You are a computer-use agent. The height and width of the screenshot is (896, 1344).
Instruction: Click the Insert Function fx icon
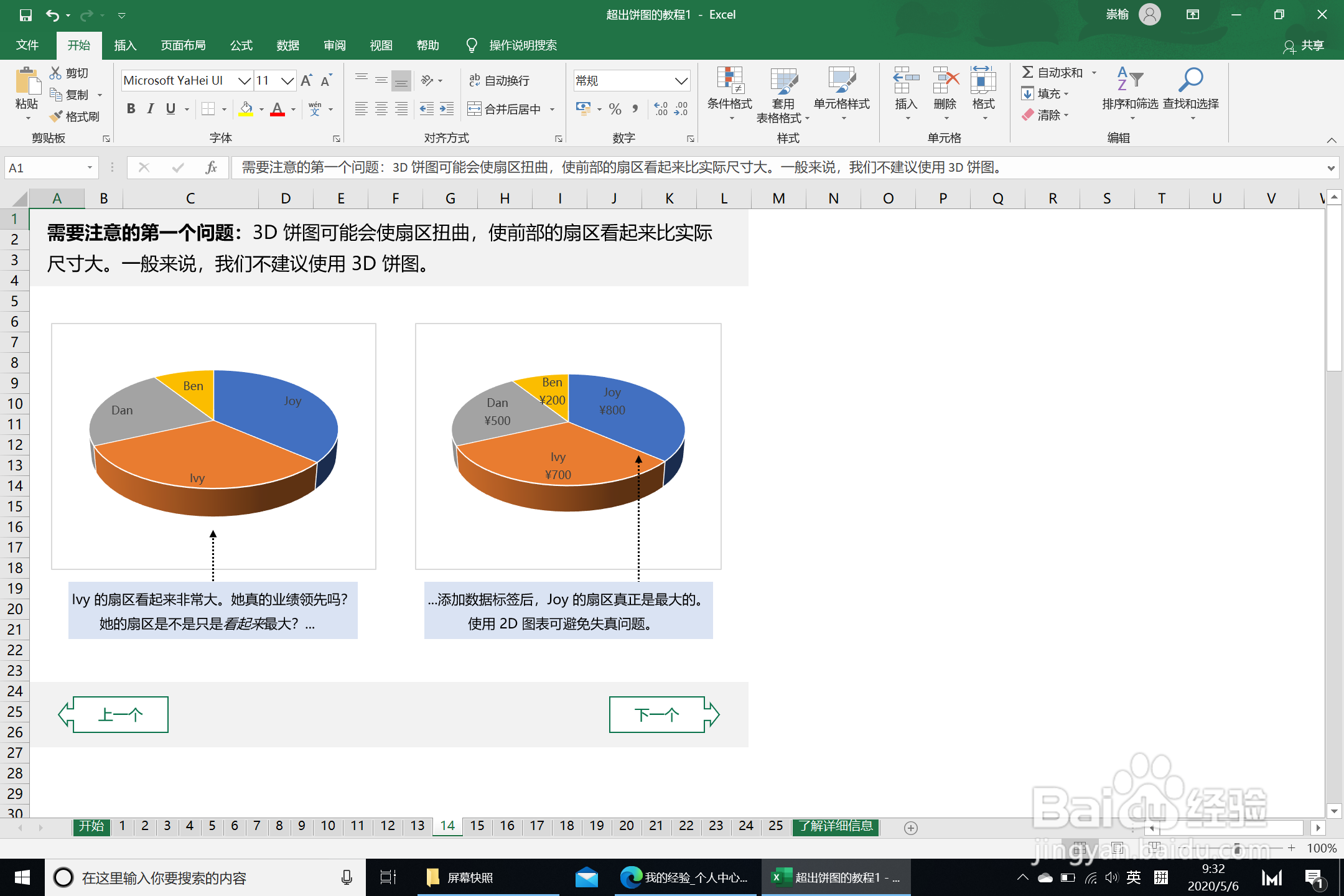[211, 167]
